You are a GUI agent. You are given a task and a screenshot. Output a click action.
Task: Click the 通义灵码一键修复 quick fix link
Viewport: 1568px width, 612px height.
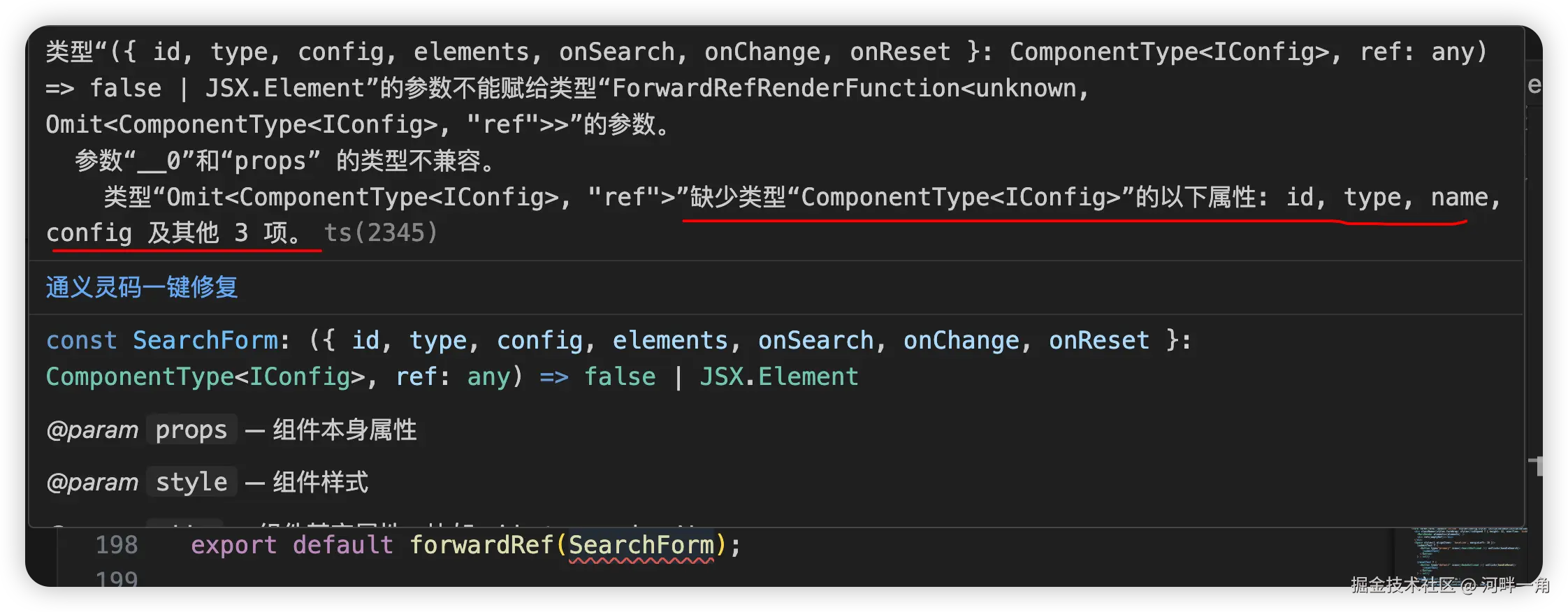(142, 287)
